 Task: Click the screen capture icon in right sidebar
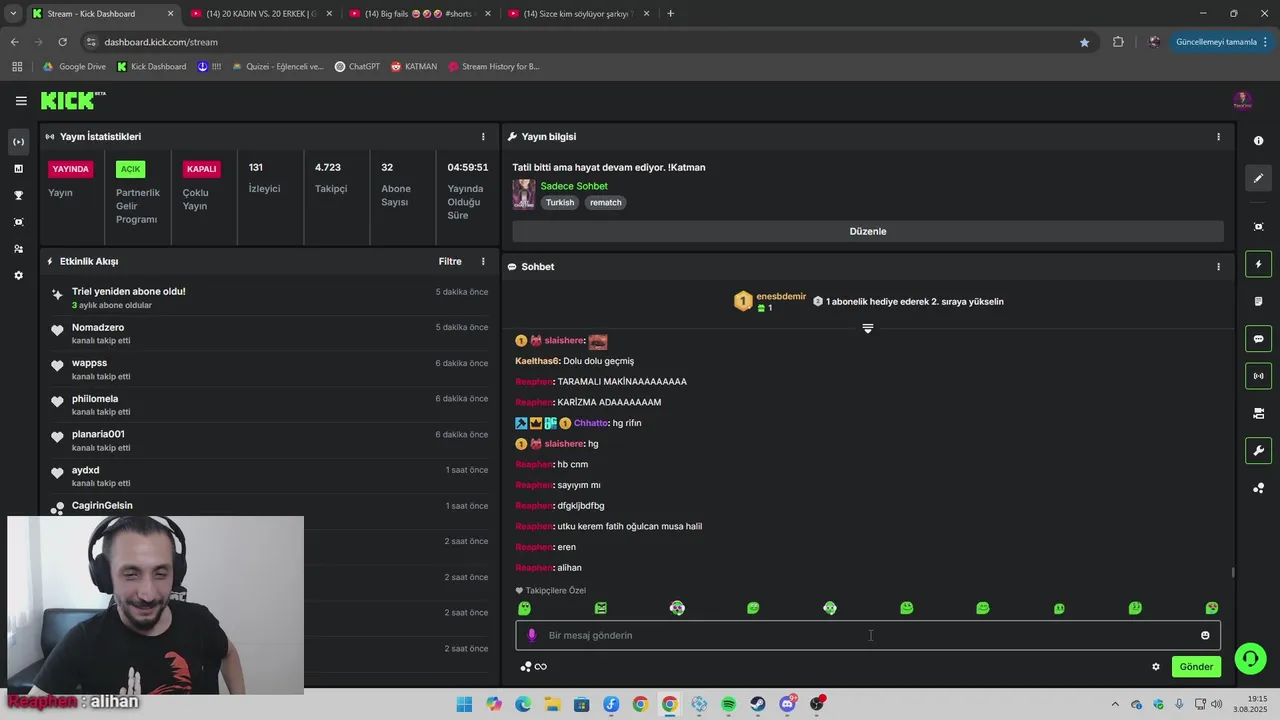1258,227
